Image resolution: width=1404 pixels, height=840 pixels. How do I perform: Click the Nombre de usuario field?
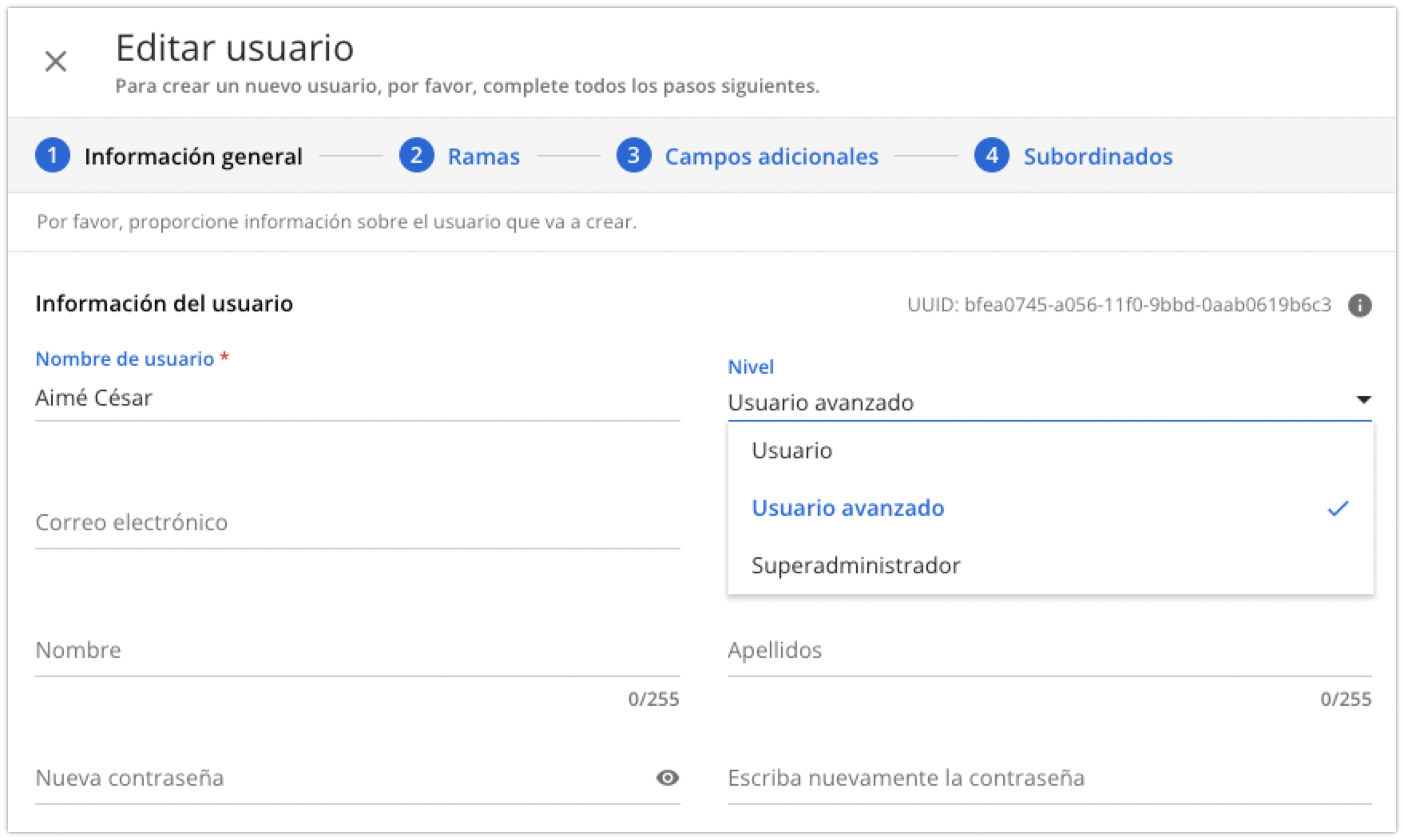[x=240, y=397]
